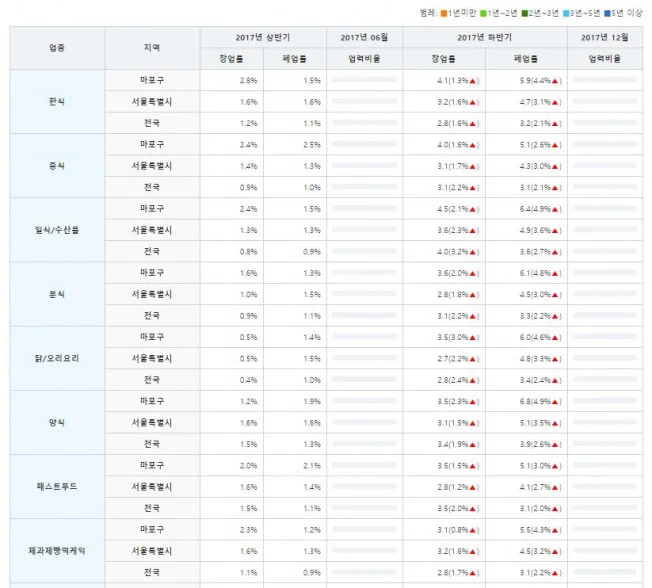Click the 4.0(3.2%▲) value

pos(458,252)
